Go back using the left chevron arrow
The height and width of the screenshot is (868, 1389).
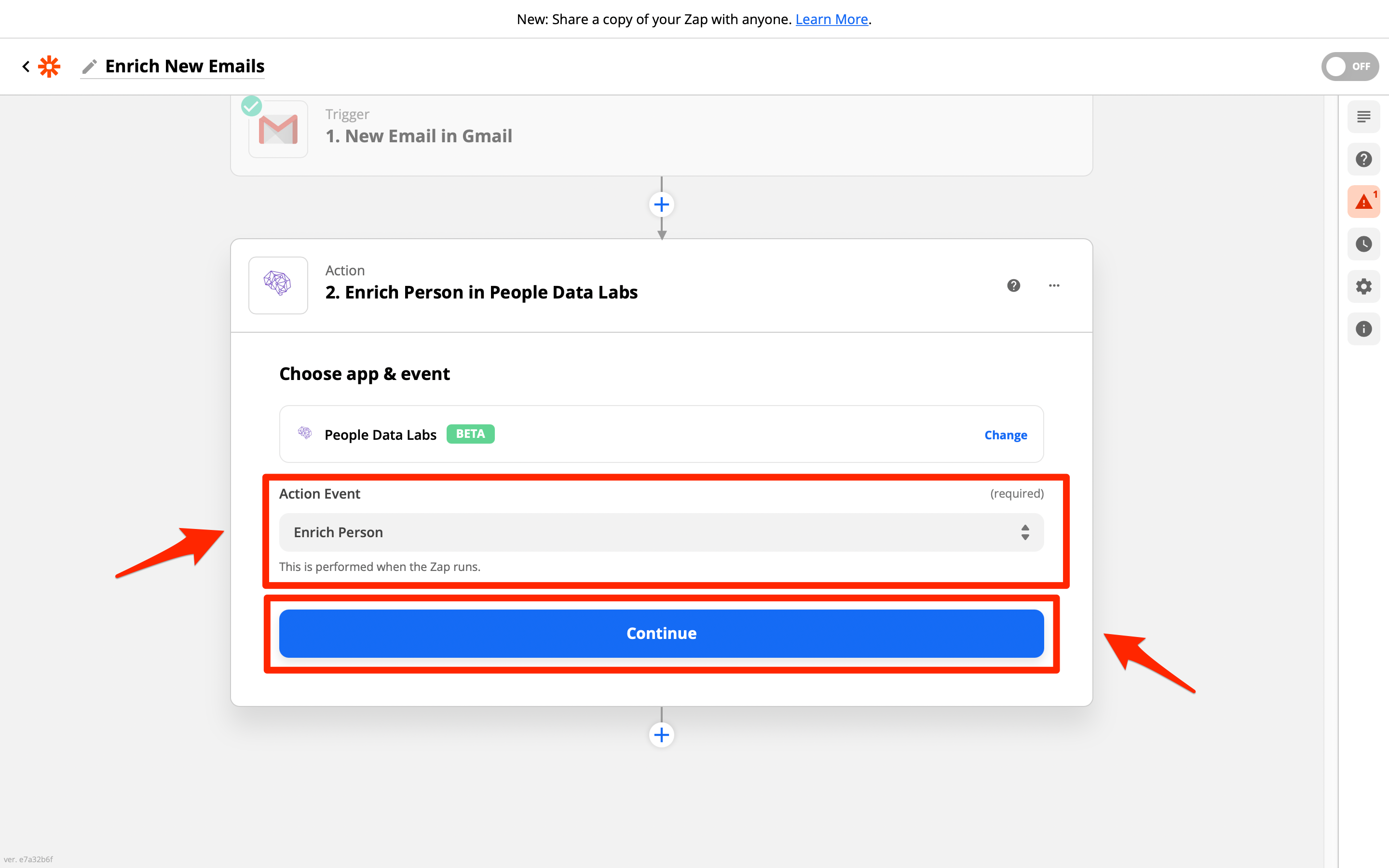coord(26,67)
